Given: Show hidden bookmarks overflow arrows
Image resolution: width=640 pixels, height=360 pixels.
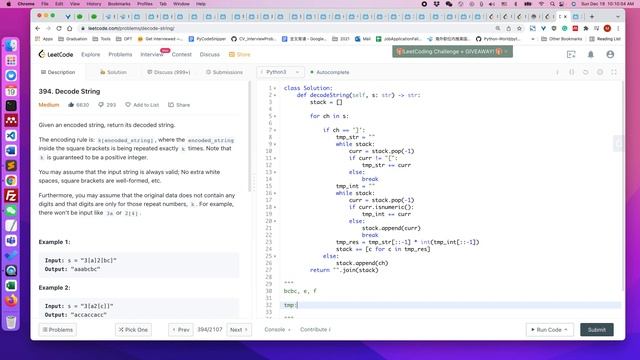Looking at the screenshot, I should 533,39.
